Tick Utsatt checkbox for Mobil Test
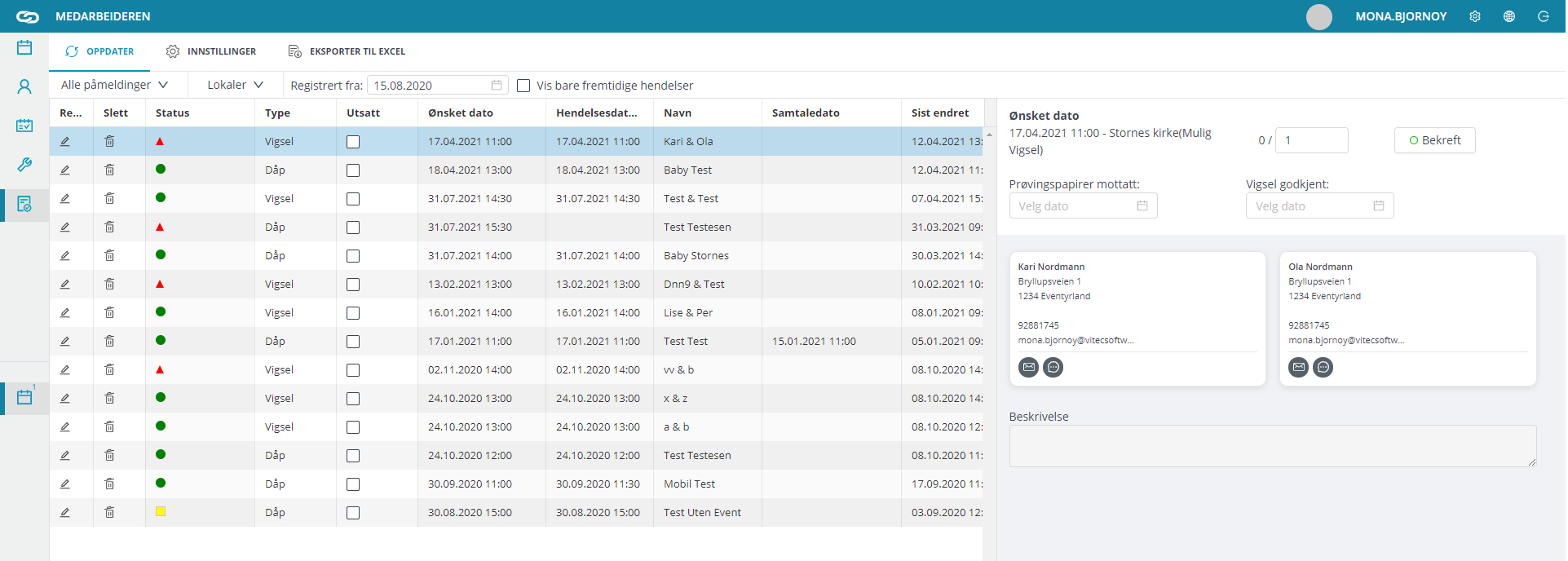The height and width of the screenshot is (561, 1568). (353, 484)
